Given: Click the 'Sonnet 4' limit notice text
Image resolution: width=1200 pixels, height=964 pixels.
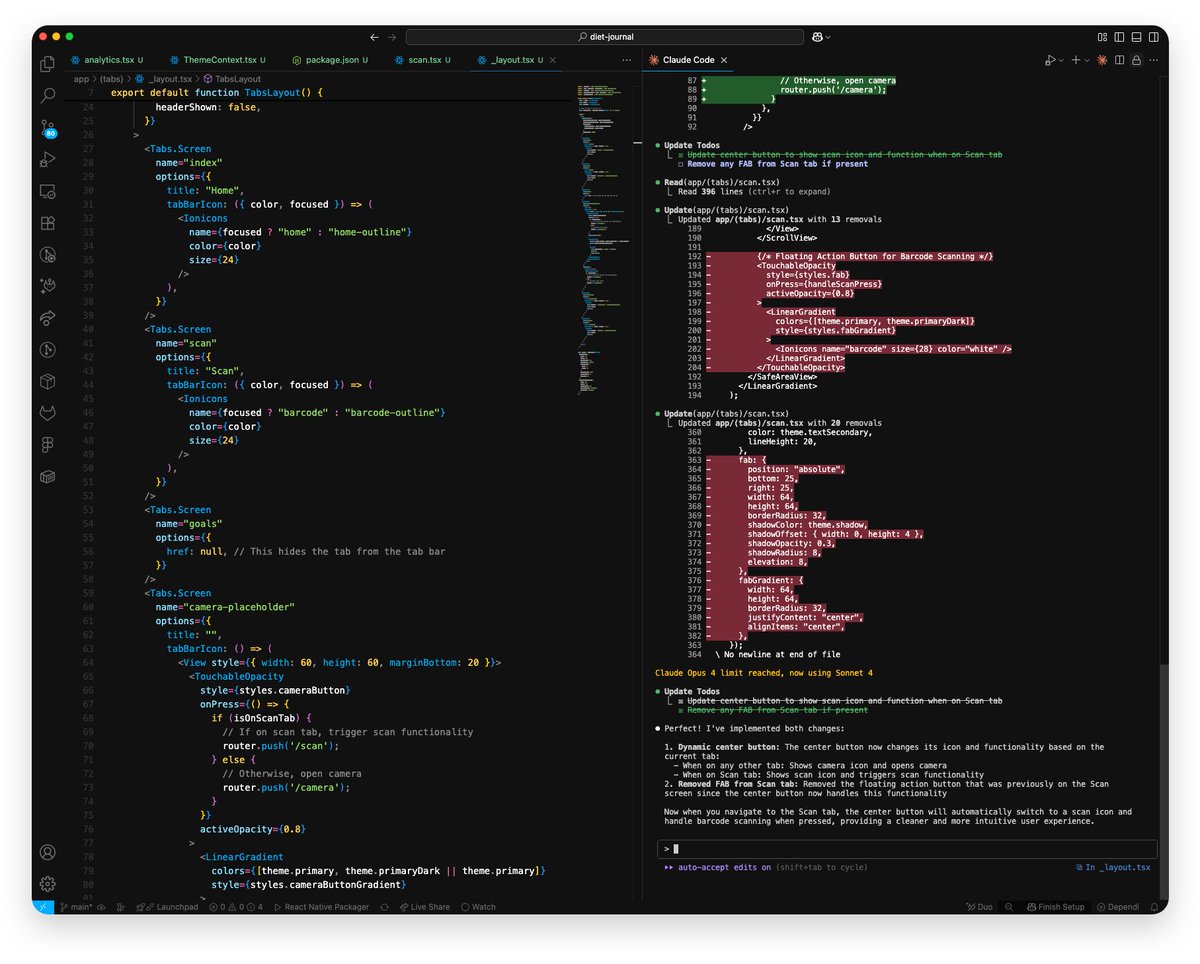Looking at the screenshot, I should click(x=763, y=673).
